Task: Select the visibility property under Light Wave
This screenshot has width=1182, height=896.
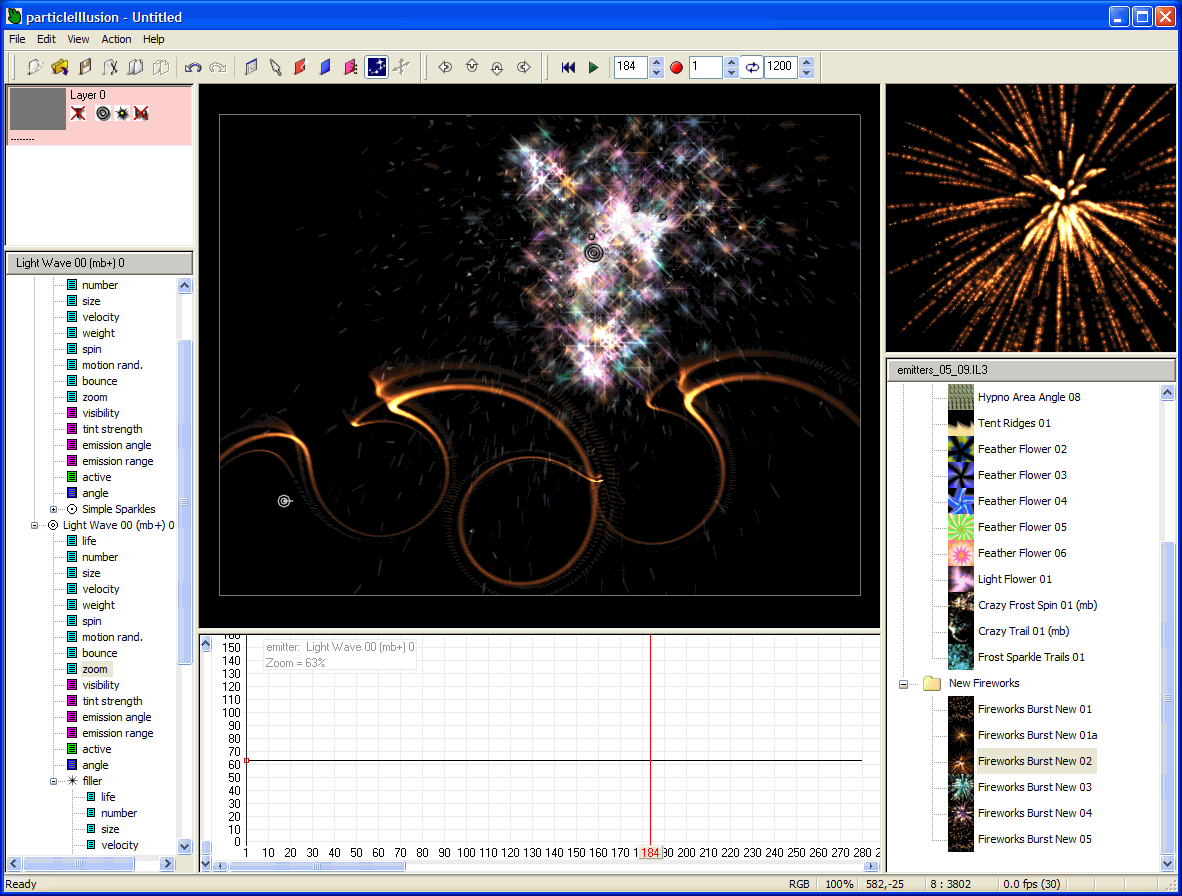Action: click(x=100, y=685)
